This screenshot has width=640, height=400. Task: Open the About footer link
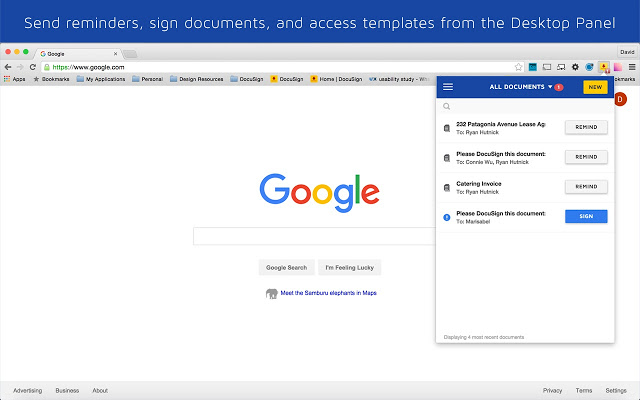coord(100,391)
